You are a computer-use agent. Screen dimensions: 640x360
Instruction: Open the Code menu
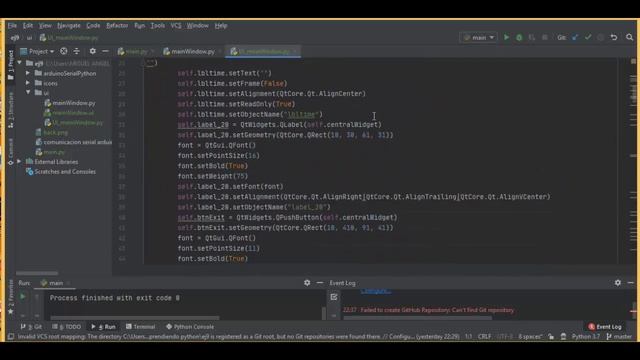(x=93, y=25)
